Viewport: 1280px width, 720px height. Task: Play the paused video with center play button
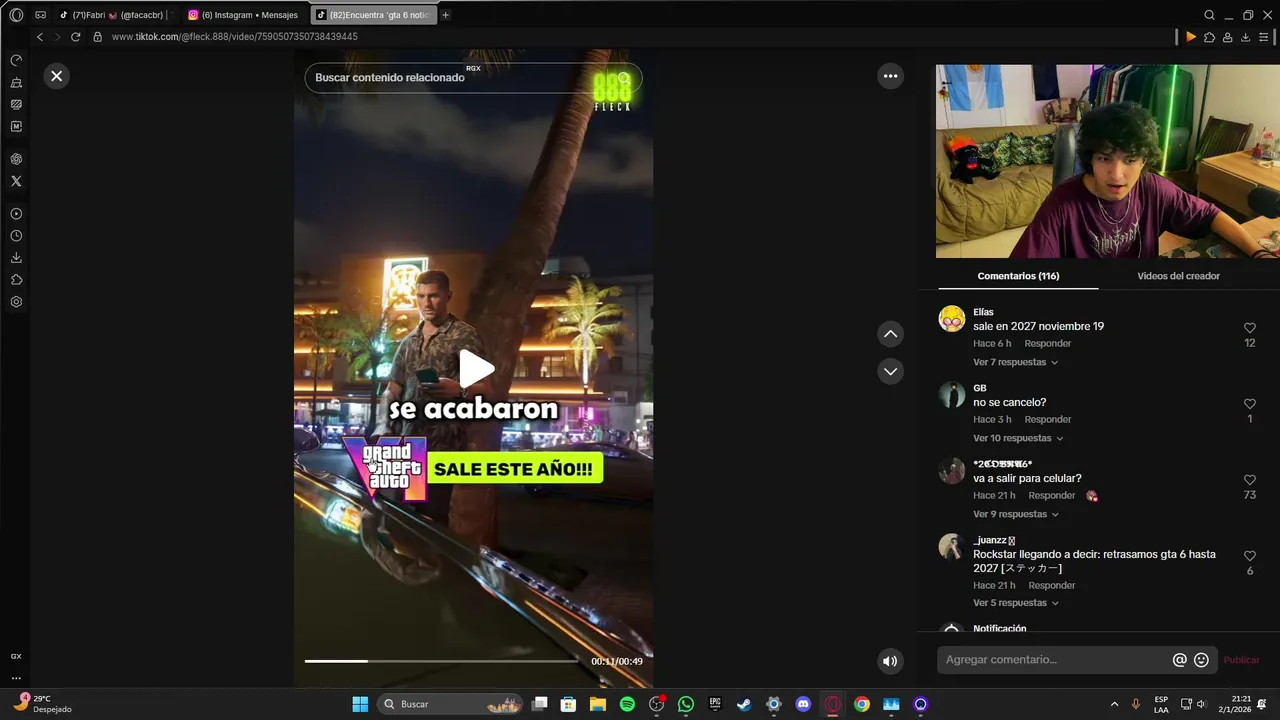pos(476,369)
